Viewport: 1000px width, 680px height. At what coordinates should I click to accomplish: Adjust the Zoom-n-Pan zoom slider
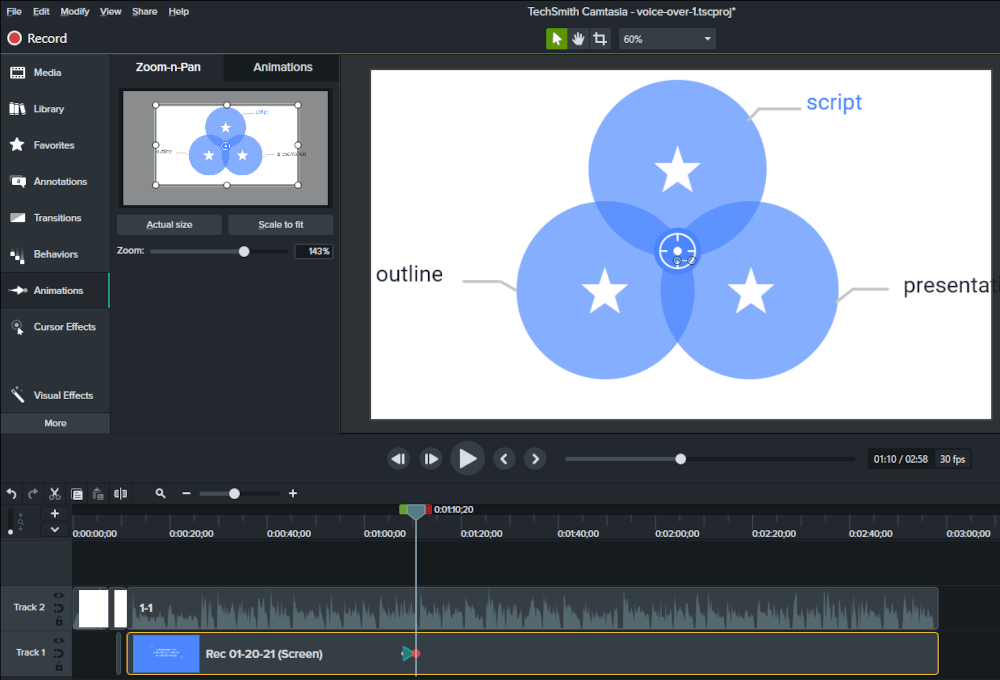pos(243,251)
